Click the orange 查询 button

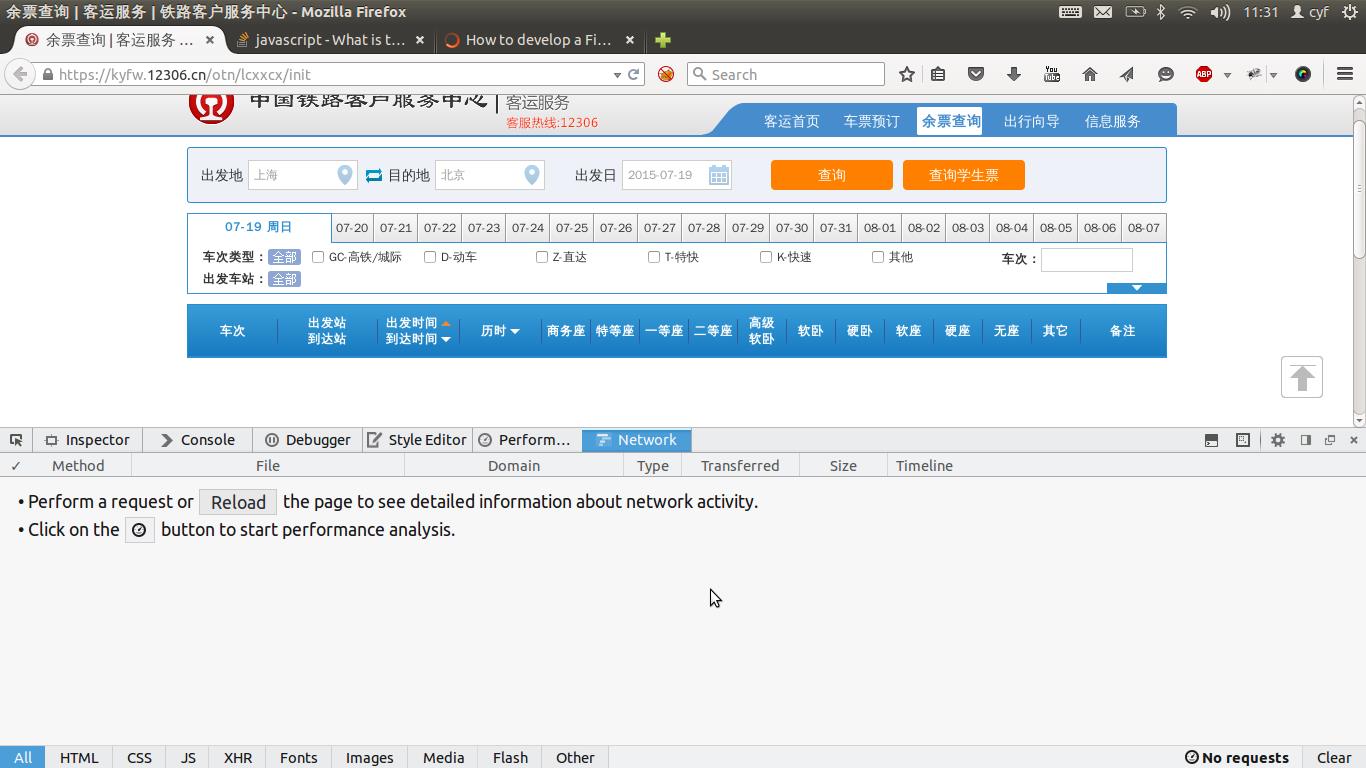(x=832, y=175)
